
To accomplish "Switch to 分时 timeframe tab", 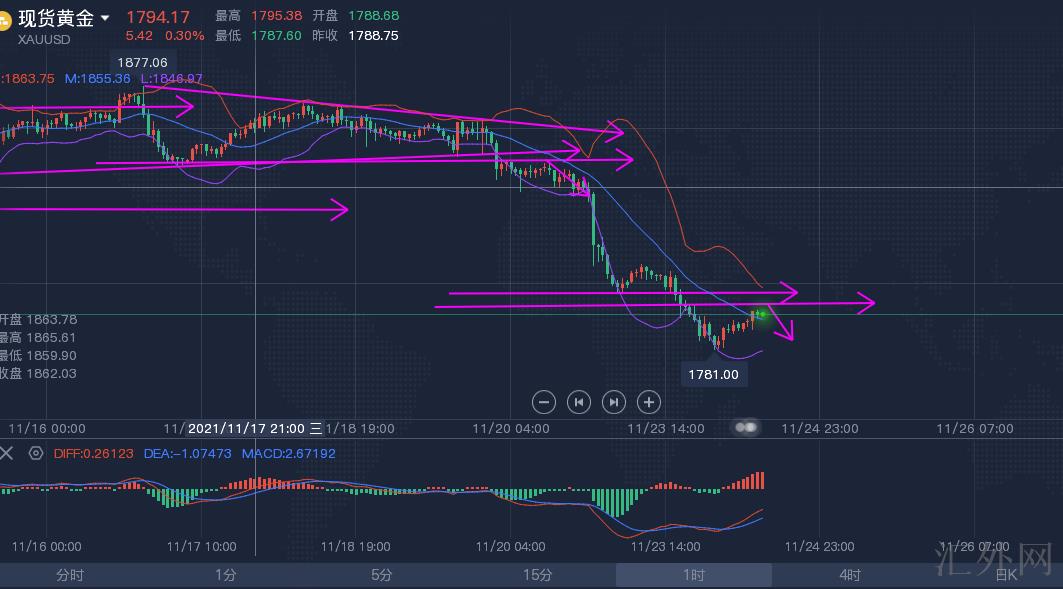I will pos(70,575).
